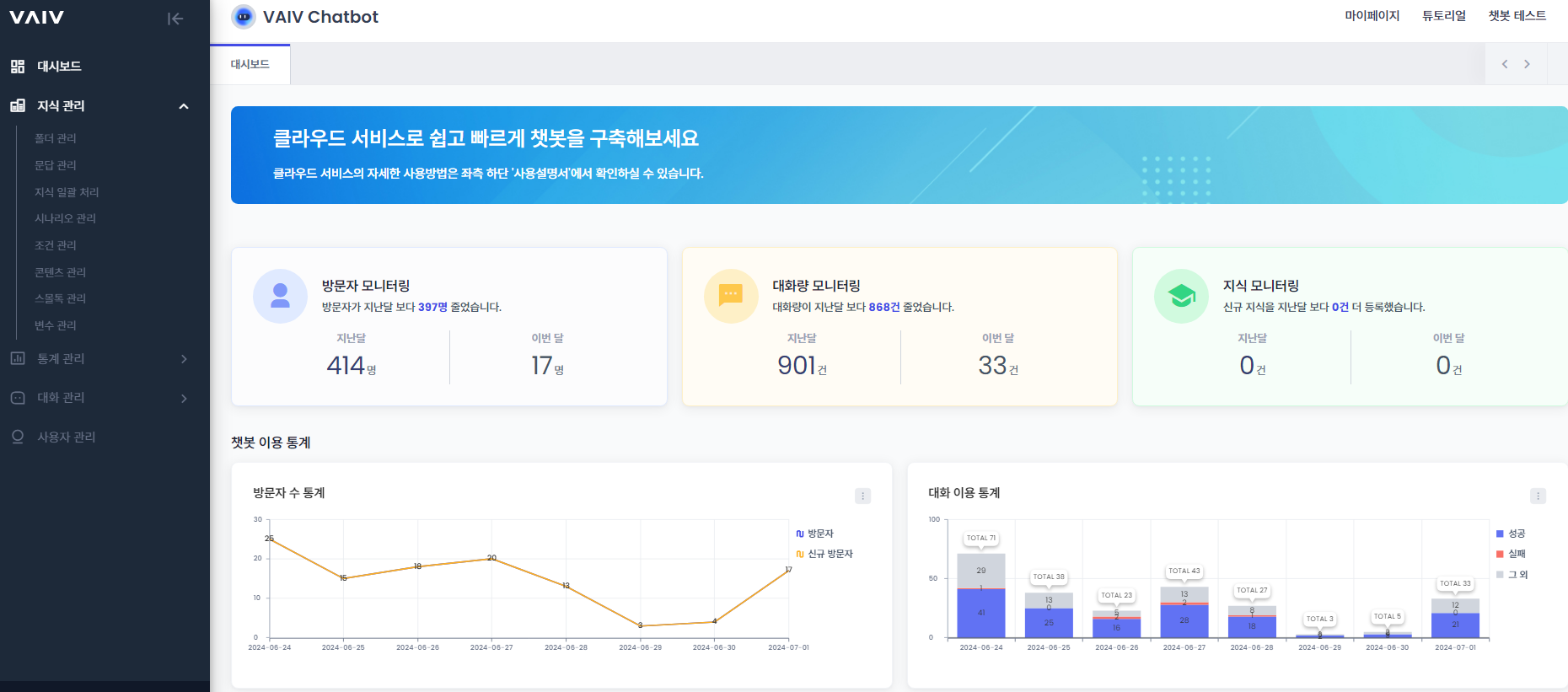Click the 2024-07-01 bar in 대화 이용 통계
The image size is (1568, 692).
[x=1455, y=618]
